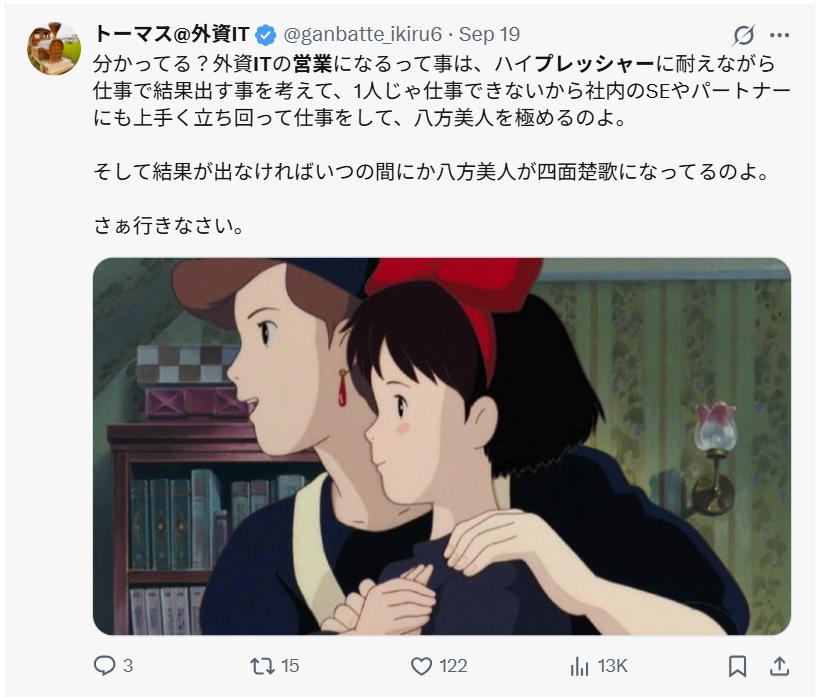Open the three-dot more options menu
This screenshot has width=819, height=697.
779,35
